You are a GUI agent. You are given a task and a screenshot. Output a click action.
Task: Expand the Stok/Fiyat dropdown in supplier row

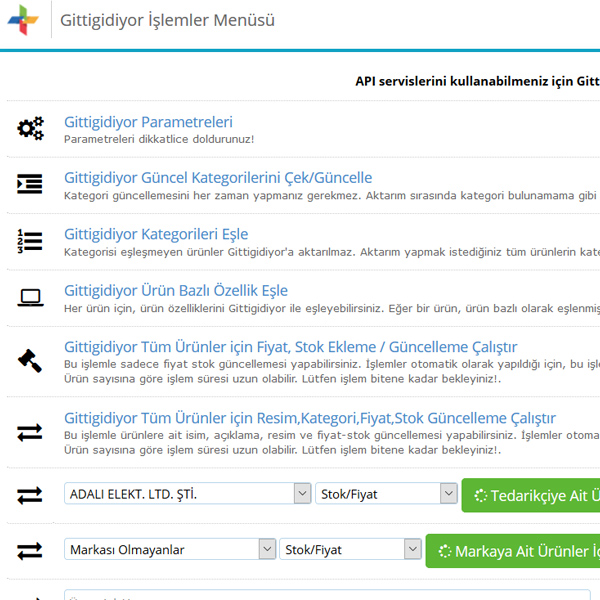tap(386, 494)
